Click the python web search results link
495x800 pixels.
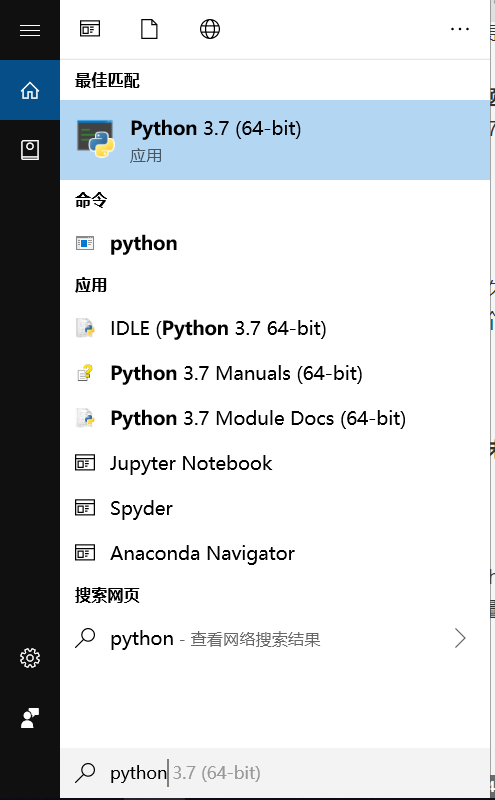coord(275,638)
